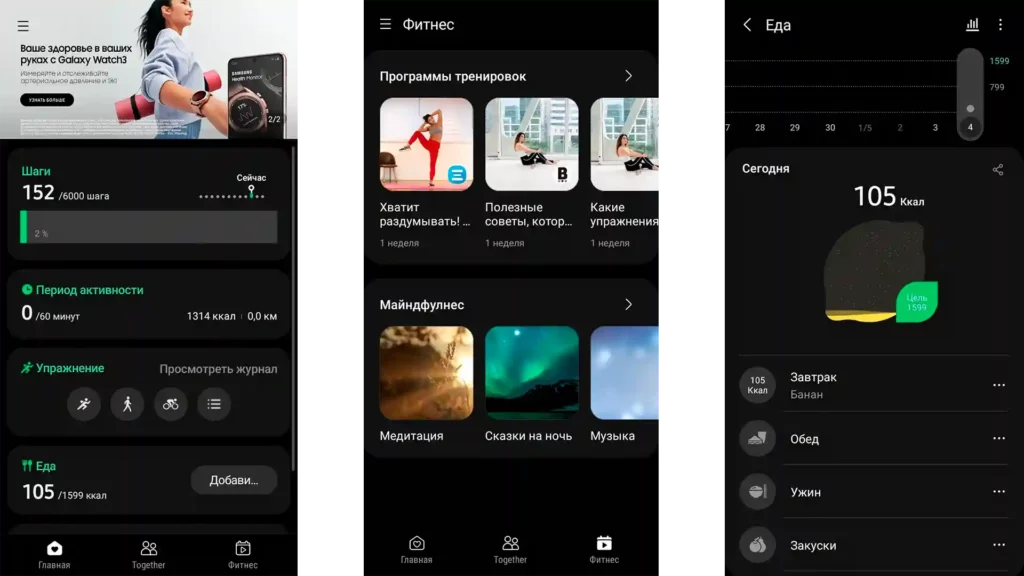This screenshot has height=576, width=1024.
Task: Switch to Together tab on home screen
Action: pyautogui.click(x=148, y=555)
